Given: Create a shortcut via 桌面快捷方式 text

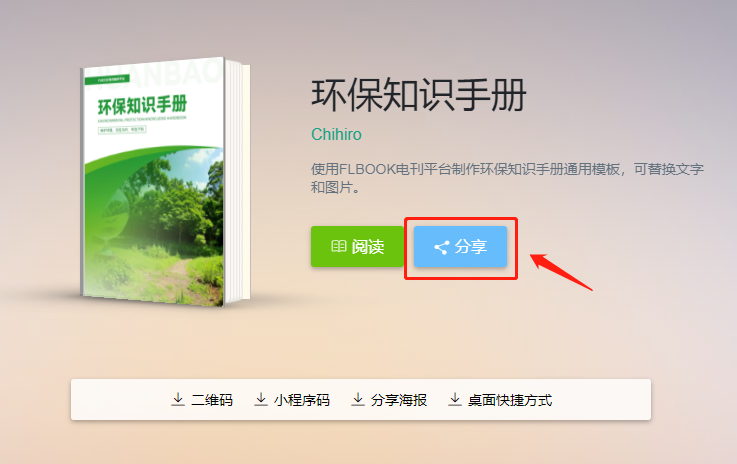Looking at the screenshot, I should point(510,400).
